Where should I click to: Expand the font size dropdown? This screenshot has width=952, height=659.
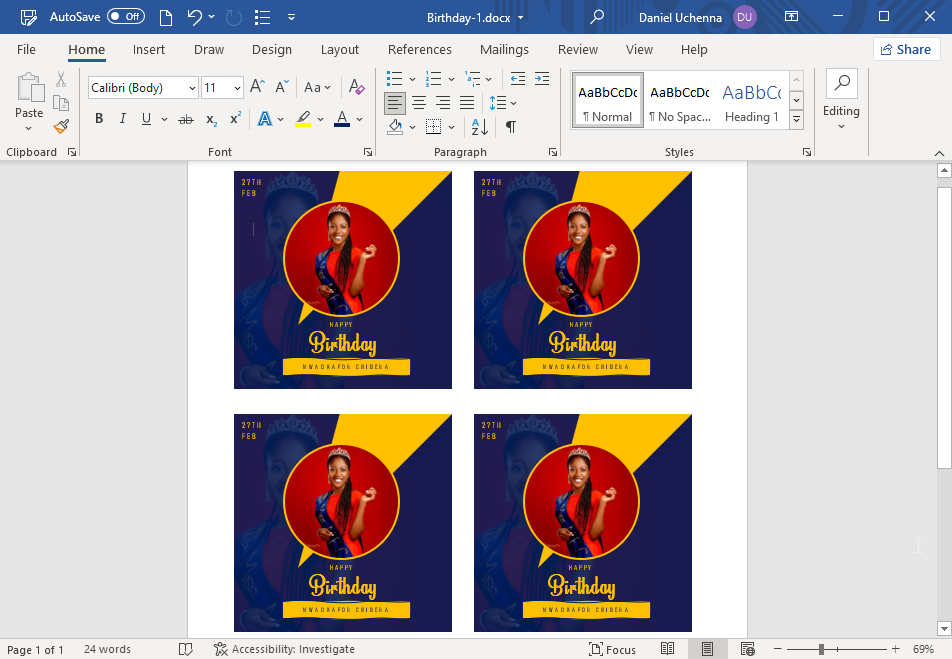(237, 88)
